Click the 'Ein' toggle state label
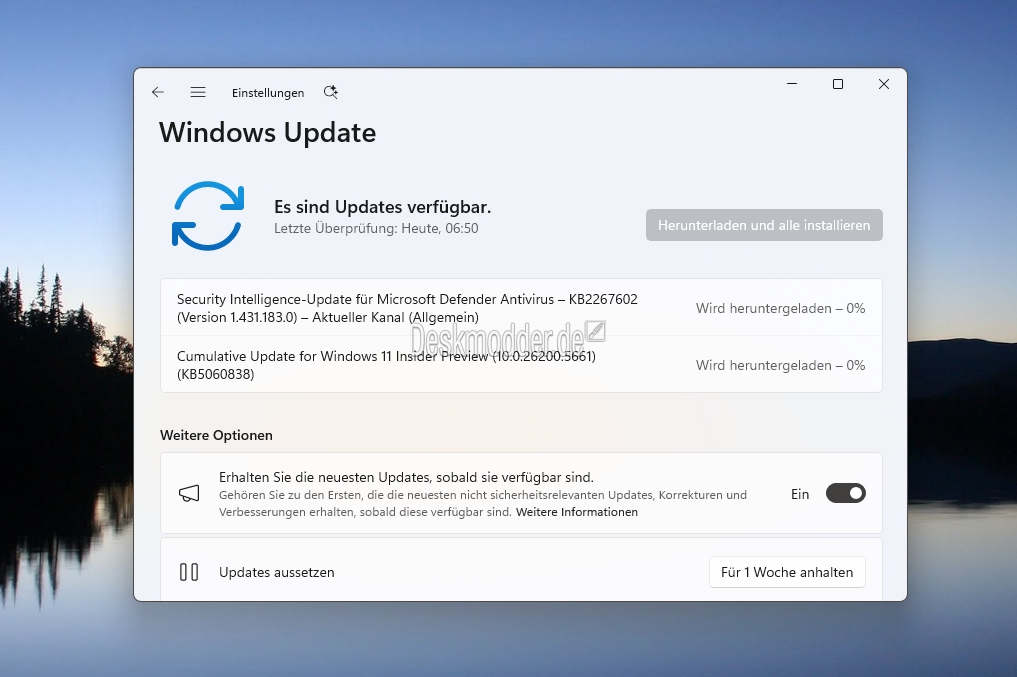Image resolution: width=1017 pixels, height=677 pixels. [800, 494]
